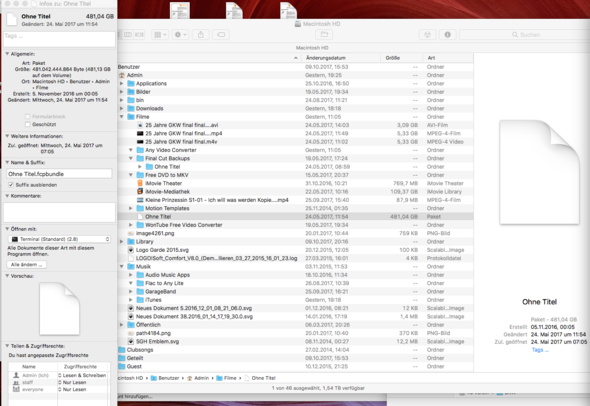Expand the Ohne Titel folder in Final Cut Backups

(140, 167)
